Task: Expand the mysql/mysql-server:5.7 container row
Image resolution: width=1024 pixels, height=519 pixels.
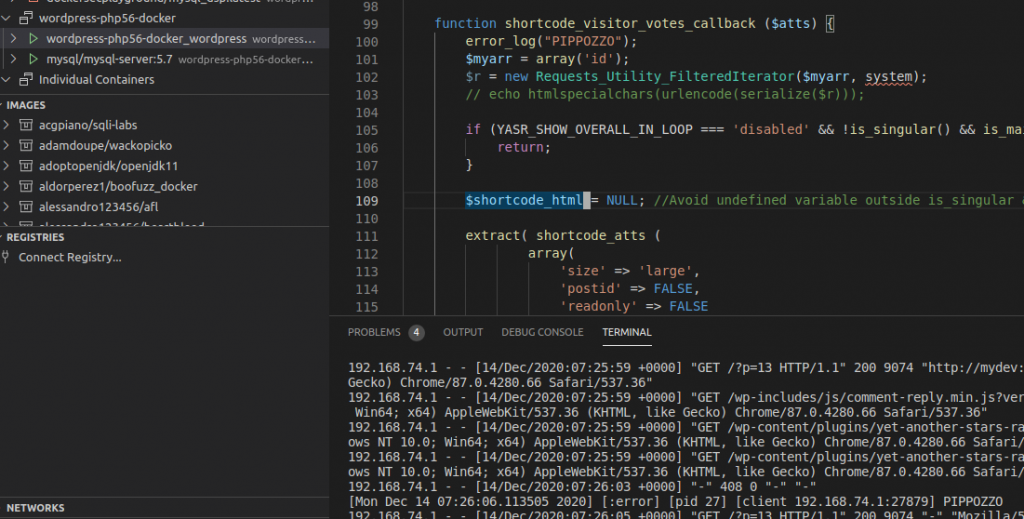Action: pos(14,59)
